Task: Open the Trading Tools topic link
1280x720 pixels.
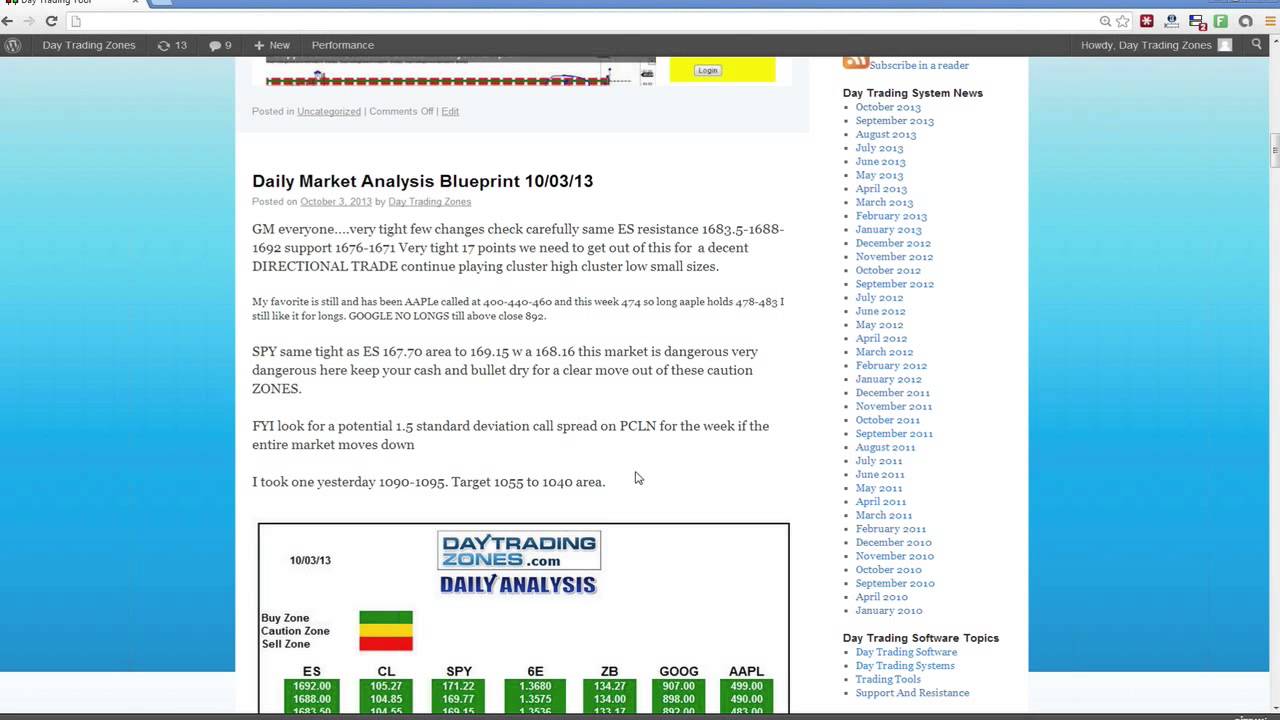Action: 888,679
